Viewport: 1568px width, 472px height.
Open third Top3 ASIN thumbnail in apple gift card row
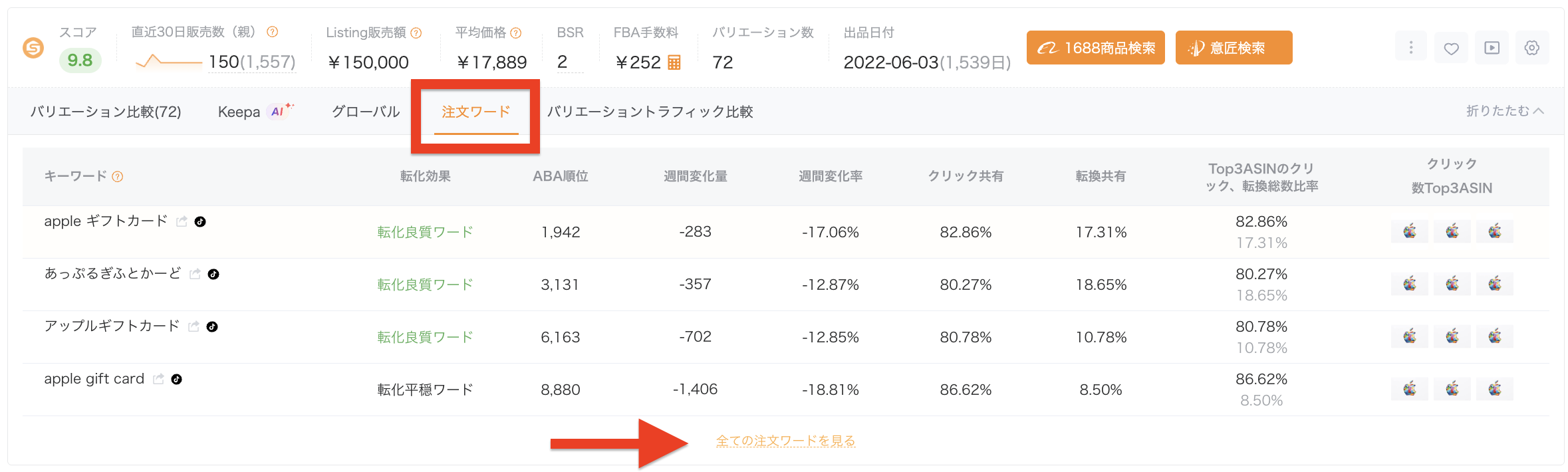(1495, 389)
